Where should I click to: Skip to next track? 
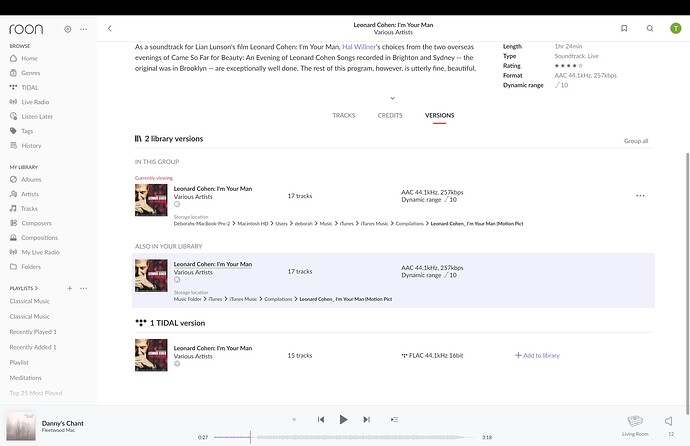[366, 420]
